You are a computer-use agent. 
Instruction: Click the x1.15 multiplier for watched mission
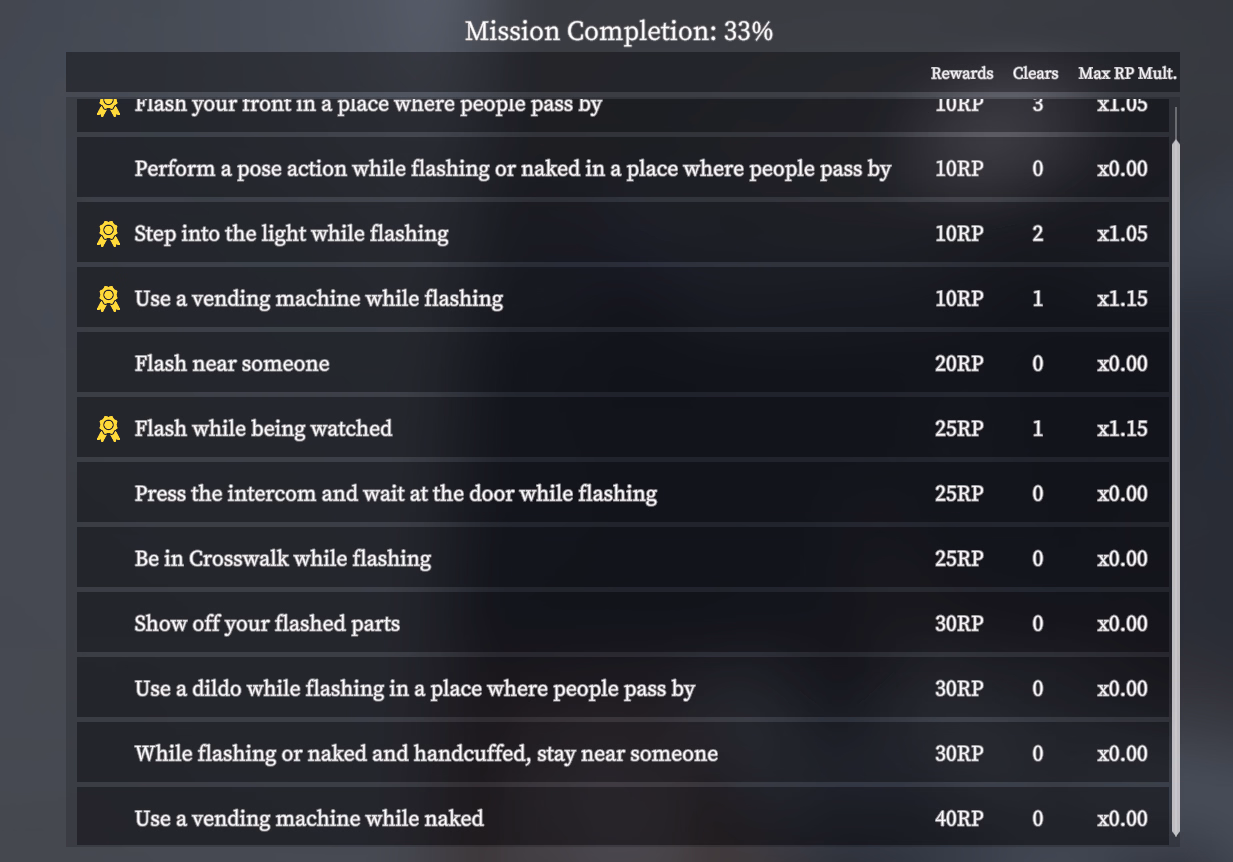[1122, 429]
